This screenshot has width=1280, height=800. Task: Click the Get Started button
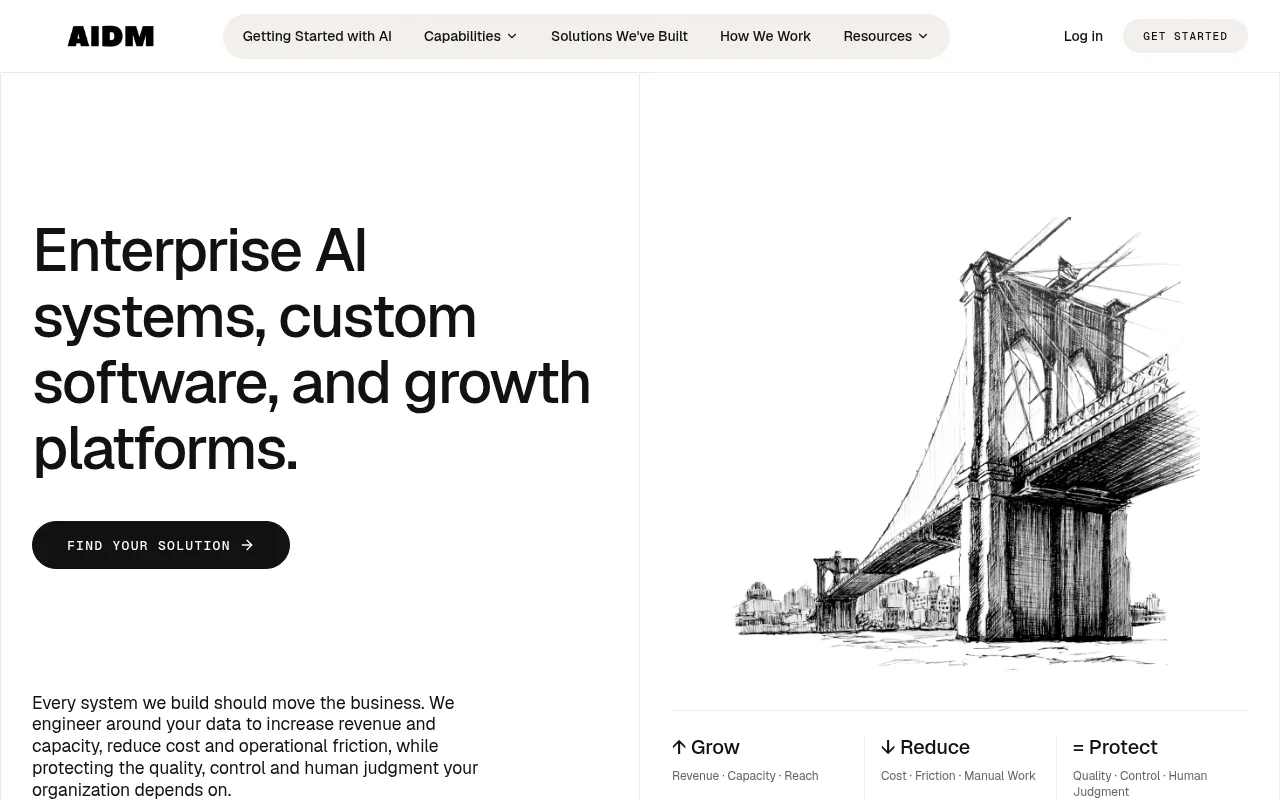tap(1185, 36)
